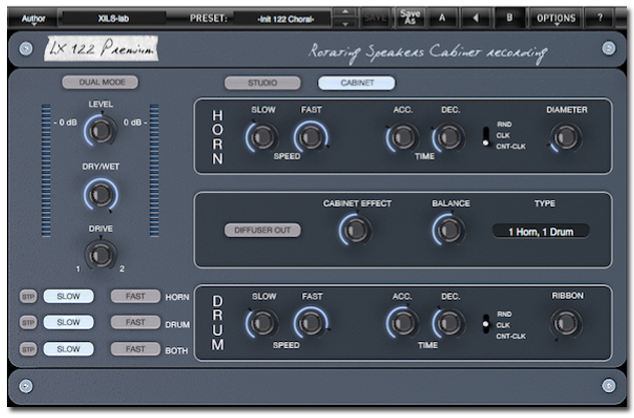This screenshot has width=634, height=418.
Task: Click STP button in the HORN row
Action: coord(28,297)
